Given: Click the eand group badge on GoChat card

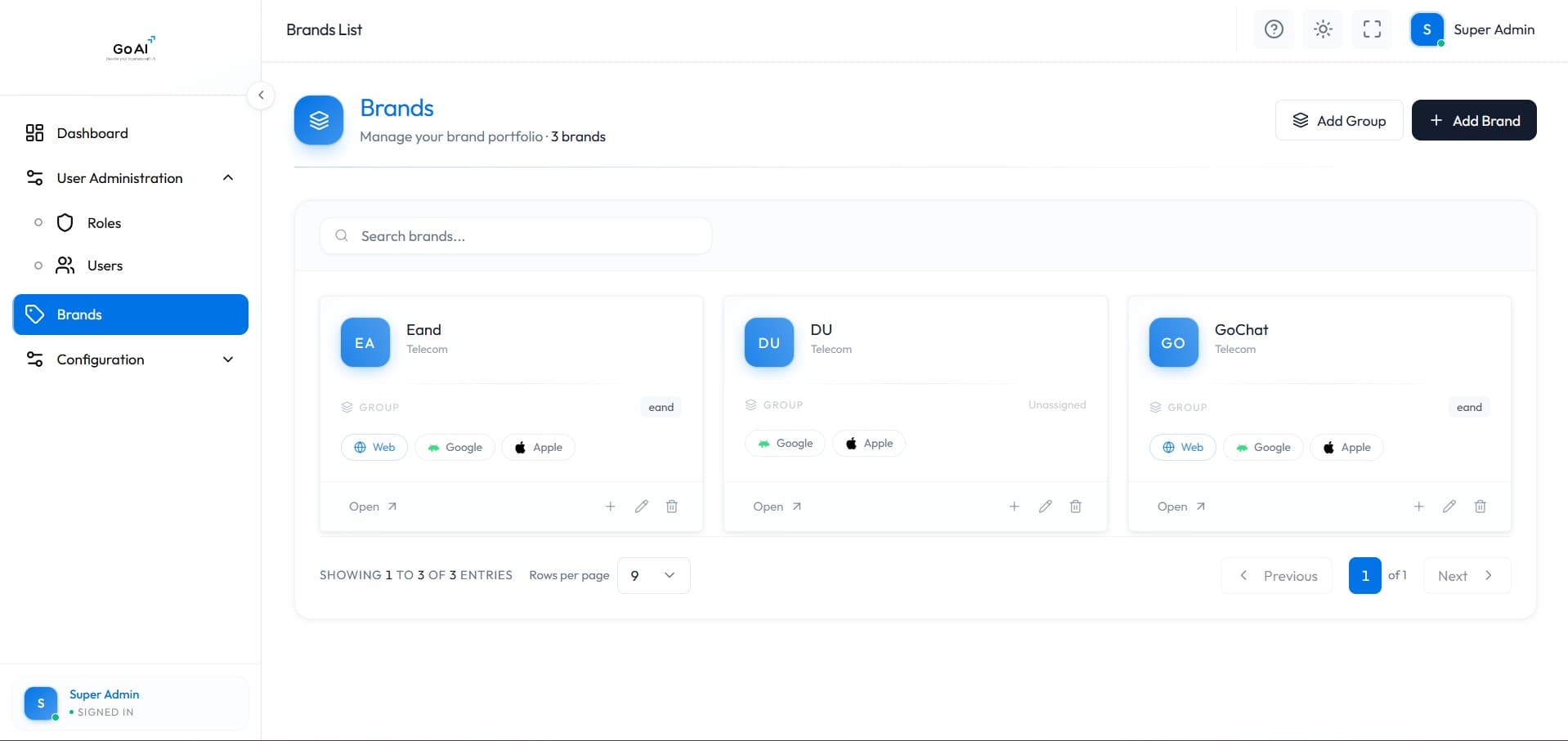Looking at the screenshot, I should pos(1469,407).
